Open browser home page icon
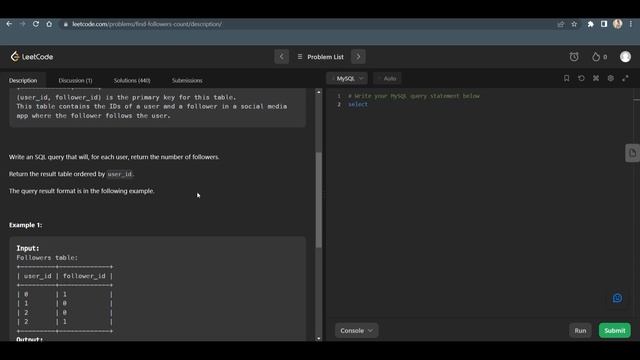This screenshot has height=360, width=640. point(49,24)
